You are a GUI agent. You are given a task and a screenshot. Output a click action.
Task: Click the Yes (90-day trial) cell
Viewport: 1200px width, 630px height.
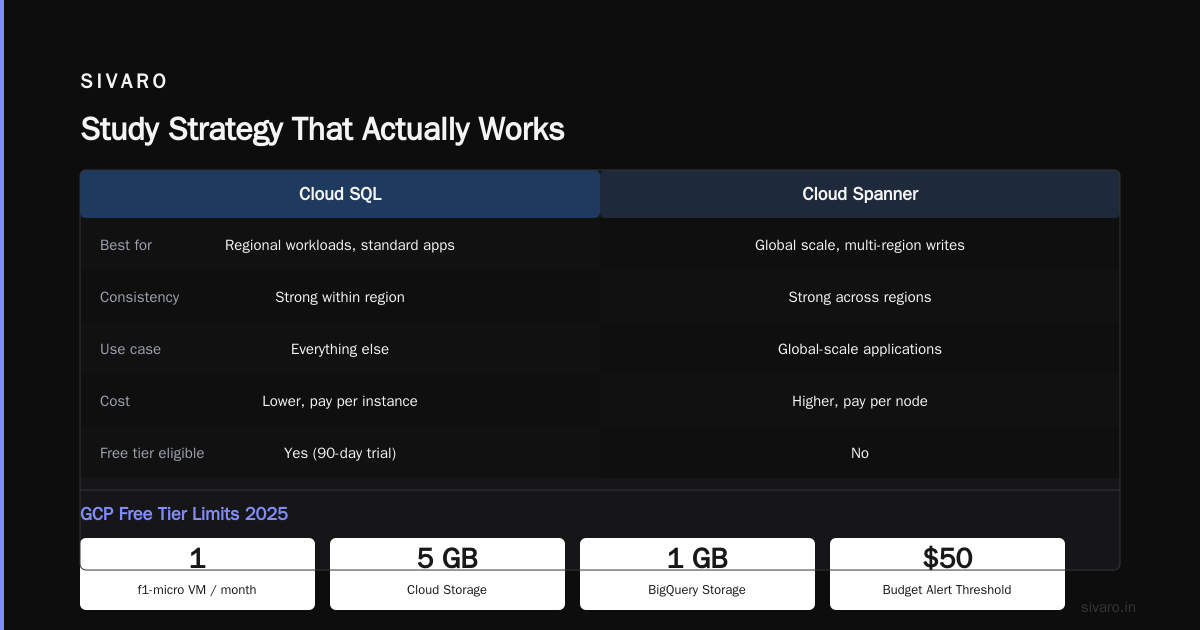(340, 453)
